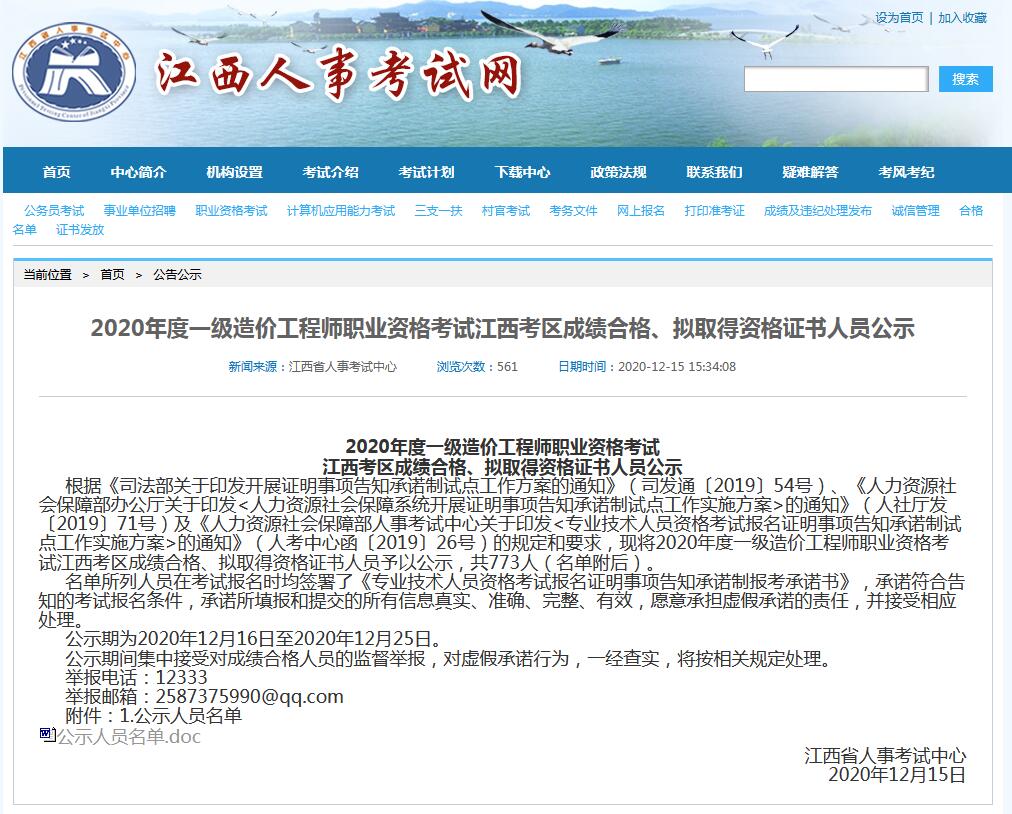
Task: Click 加入收藏 to bookmark the site
Action: 962,18
